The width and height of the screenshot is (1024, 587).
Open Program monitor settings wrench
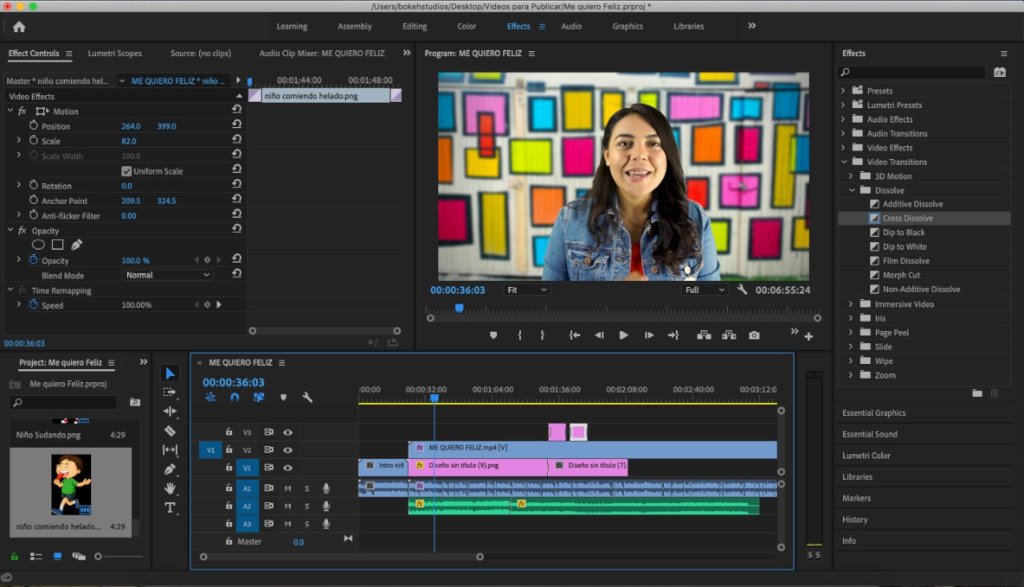click(742, 289)
